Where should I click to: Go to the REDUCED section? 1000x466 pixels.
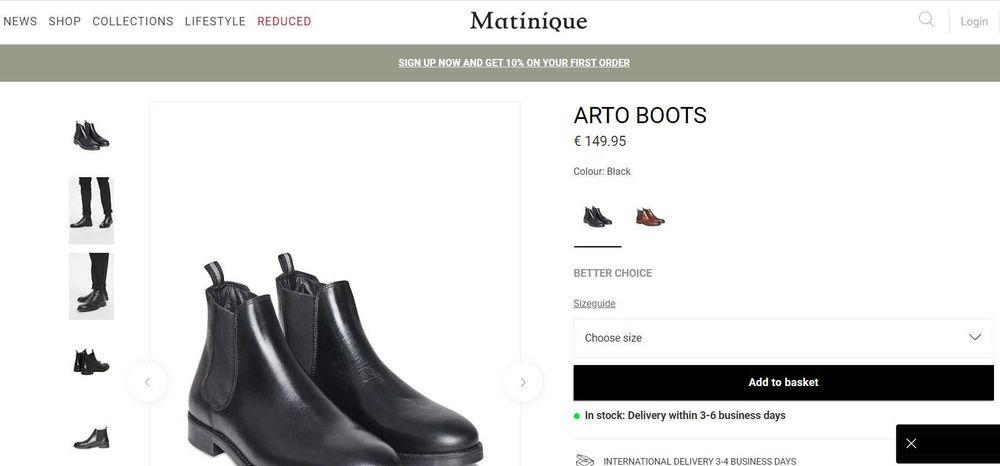coord(284,21)
